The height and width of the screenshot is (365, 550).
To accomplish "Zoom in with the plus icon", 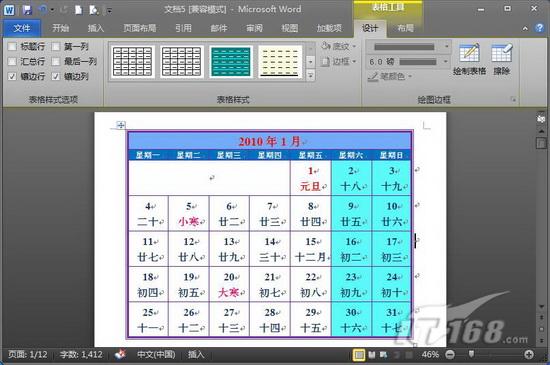I will pyautogui.click(x=529, y=354).
